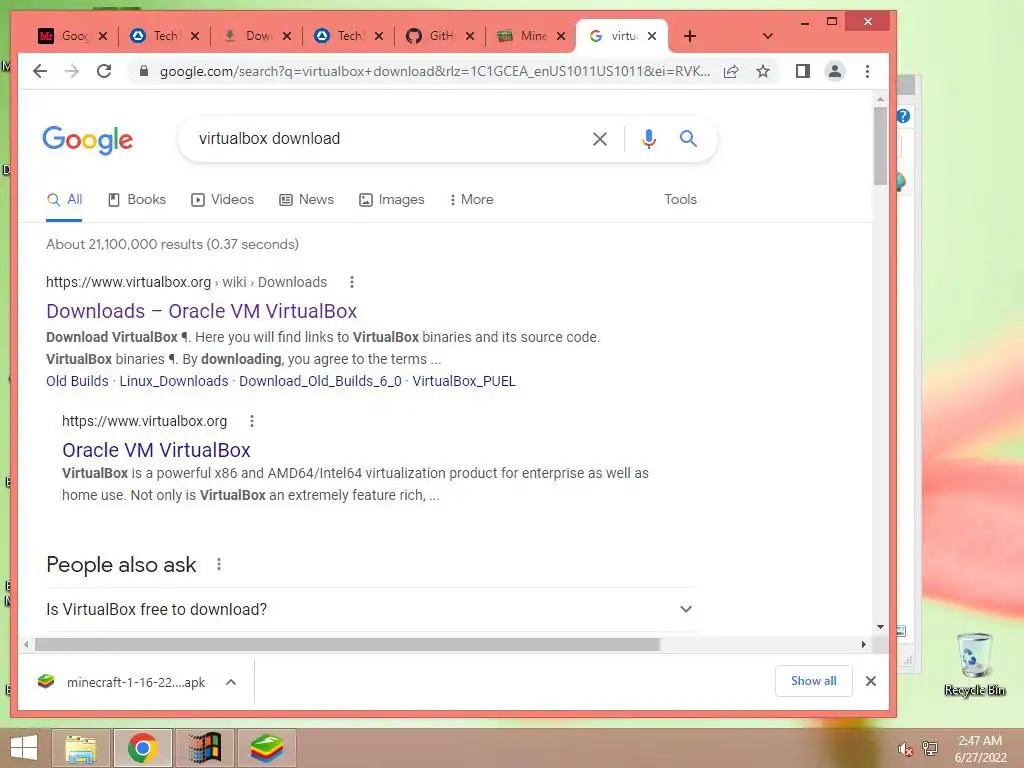Viewport: 1024px width, 768px height.
Task: Click Show all downloads button
Action: (x=813, y=681)
